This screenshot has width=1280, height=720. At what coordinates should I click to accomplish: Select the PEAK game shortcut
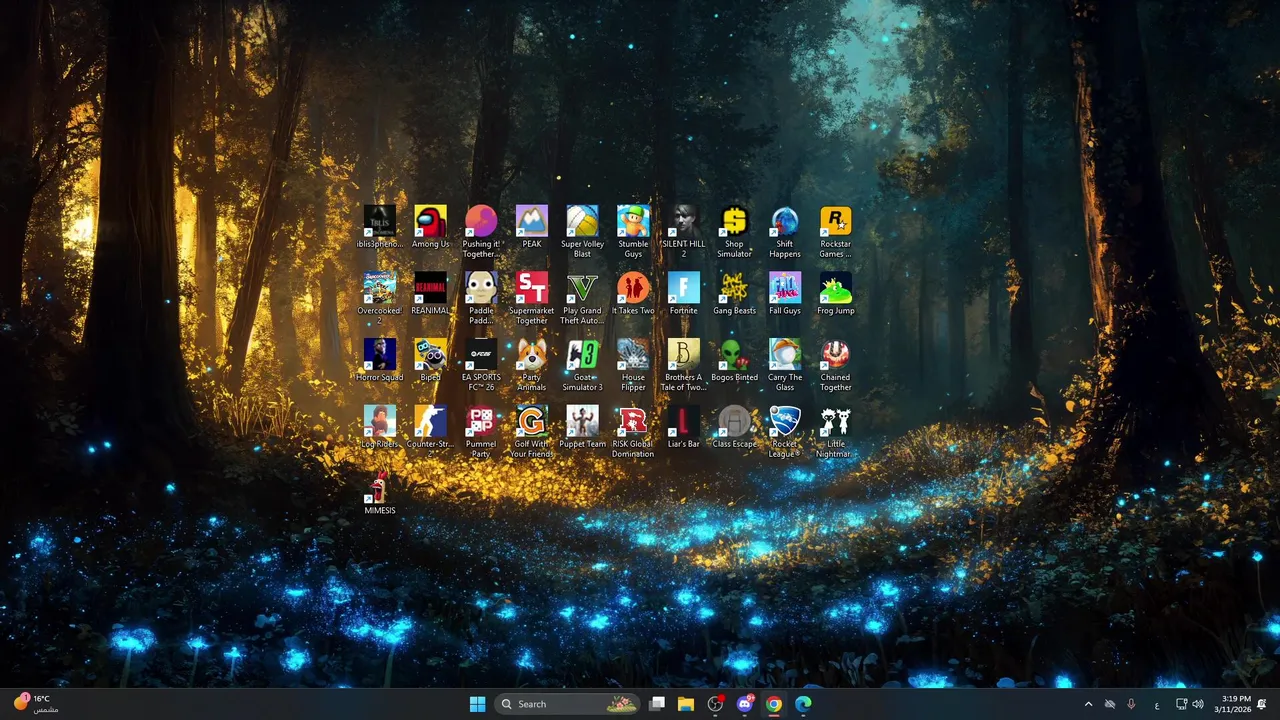click(x=532, y=228)
